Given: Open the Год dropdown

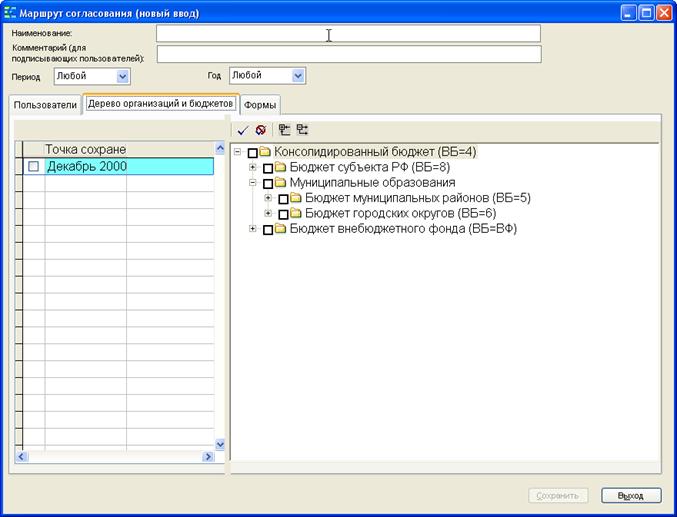Looking at the screenshot, I should [x=298, y=76].
